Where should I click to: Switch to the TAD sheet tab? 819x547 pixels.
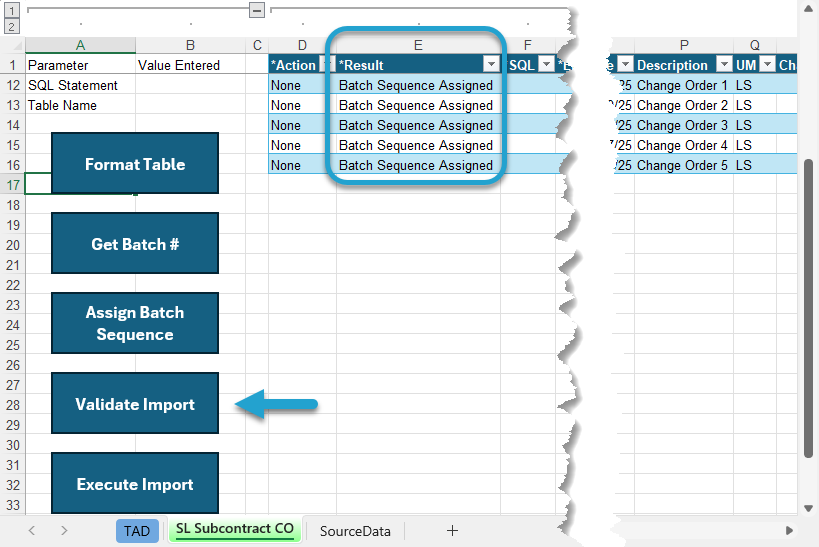point(137,531)
